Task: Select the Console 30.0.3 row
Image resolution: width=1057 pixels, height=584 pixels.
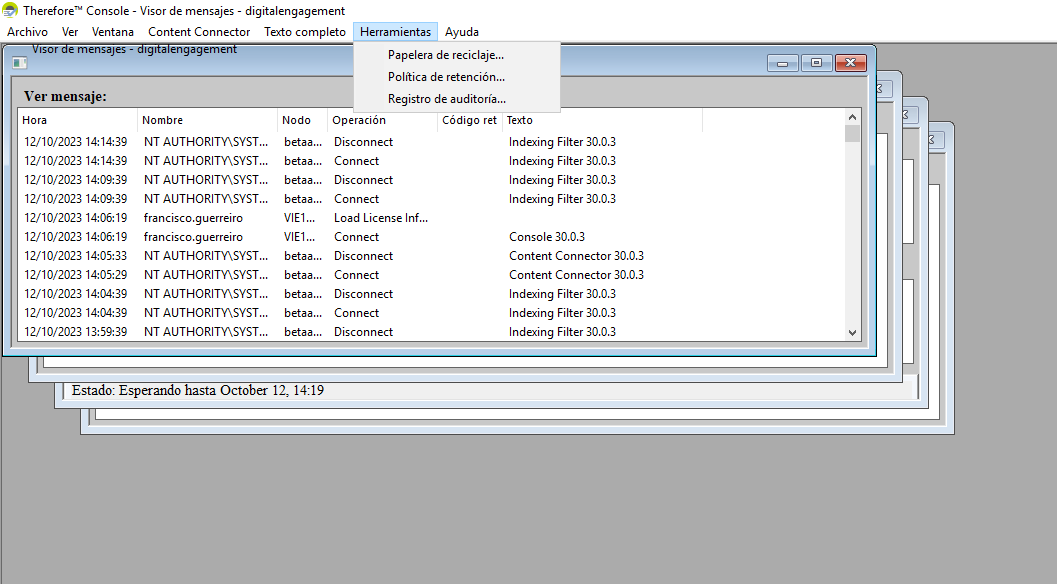Action: (431, 237)
